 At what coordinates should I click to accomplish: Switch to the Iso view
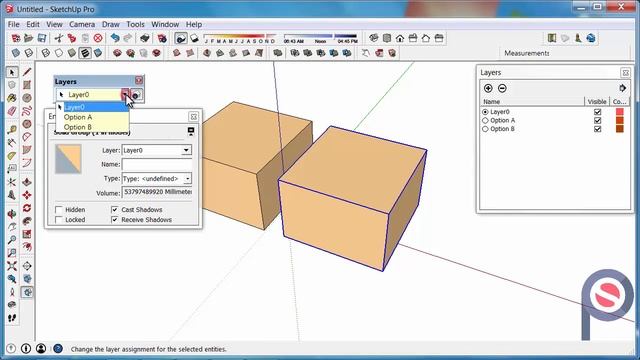(374, 38)
